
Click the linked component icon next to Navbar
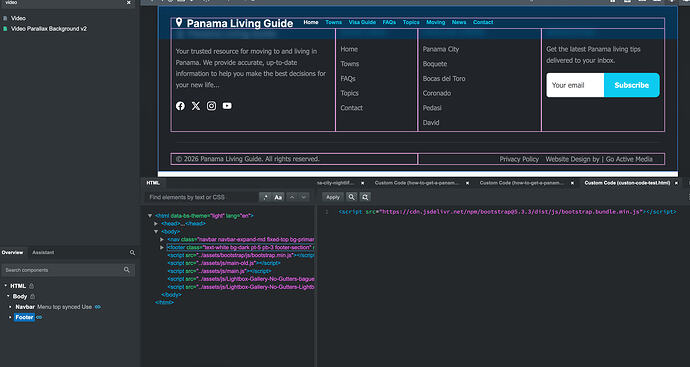click(98, 307)
